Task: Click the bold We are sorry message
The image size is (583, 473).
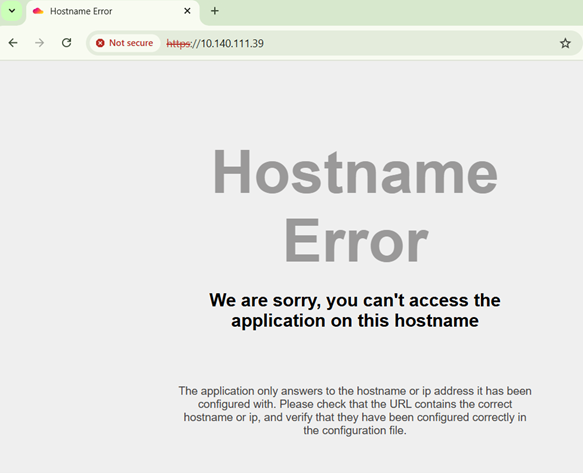Action: click(355, 310)
